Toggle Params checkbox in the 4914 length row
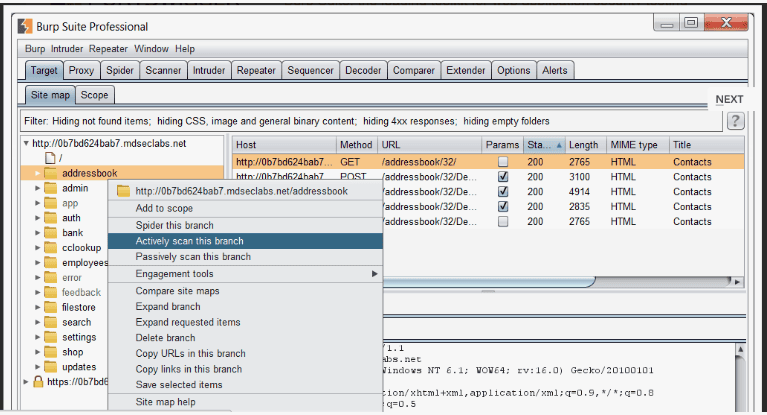Image resolution: width=767 pixels, height=415 pixels. tap(502, 192)
